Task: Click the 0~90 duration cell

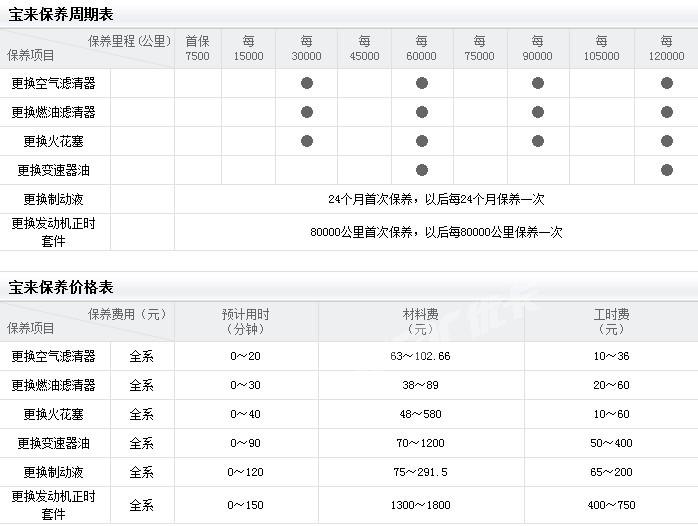Action: coord(246,443)
